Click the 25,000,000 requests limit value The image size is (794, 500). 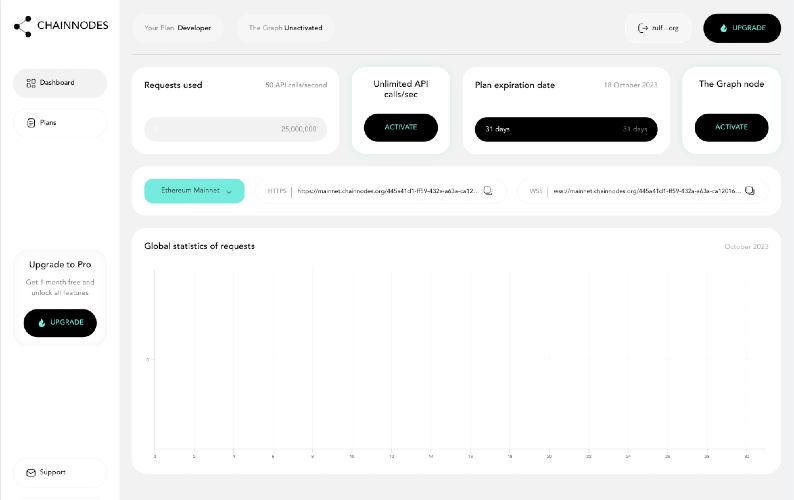[299, 129]
